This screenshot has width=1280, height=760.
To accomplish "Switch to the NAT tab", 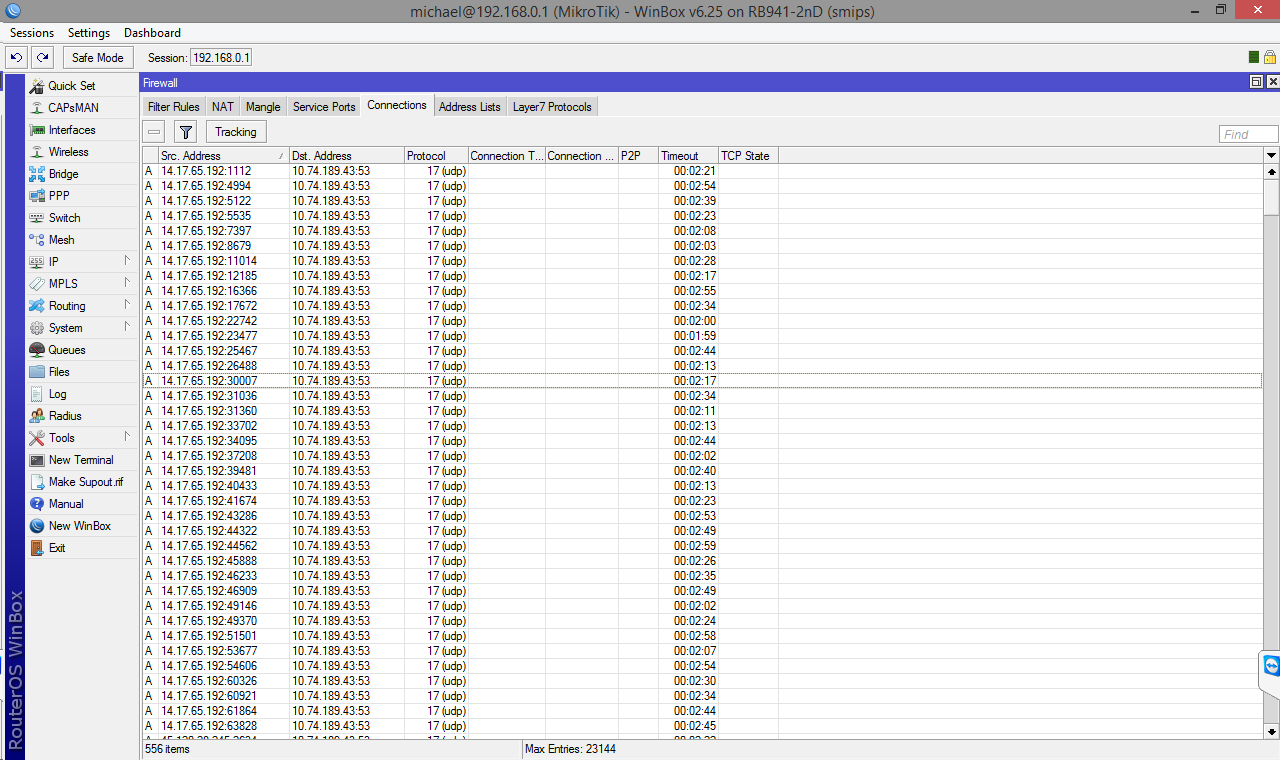I will click(222, 107).
